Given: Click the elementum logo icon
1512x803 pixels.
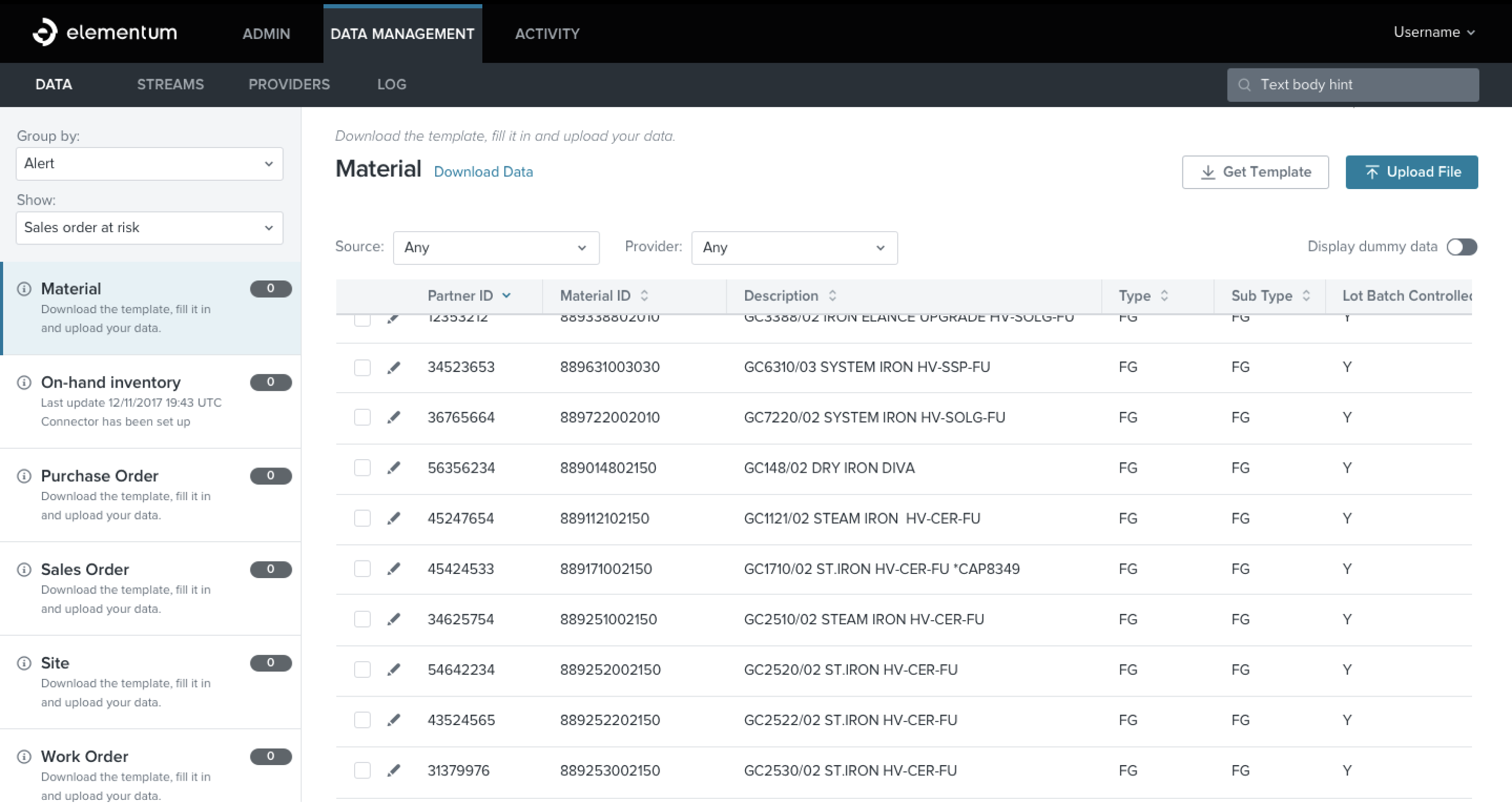Looking at the screenshot, I should pos(45,32).
